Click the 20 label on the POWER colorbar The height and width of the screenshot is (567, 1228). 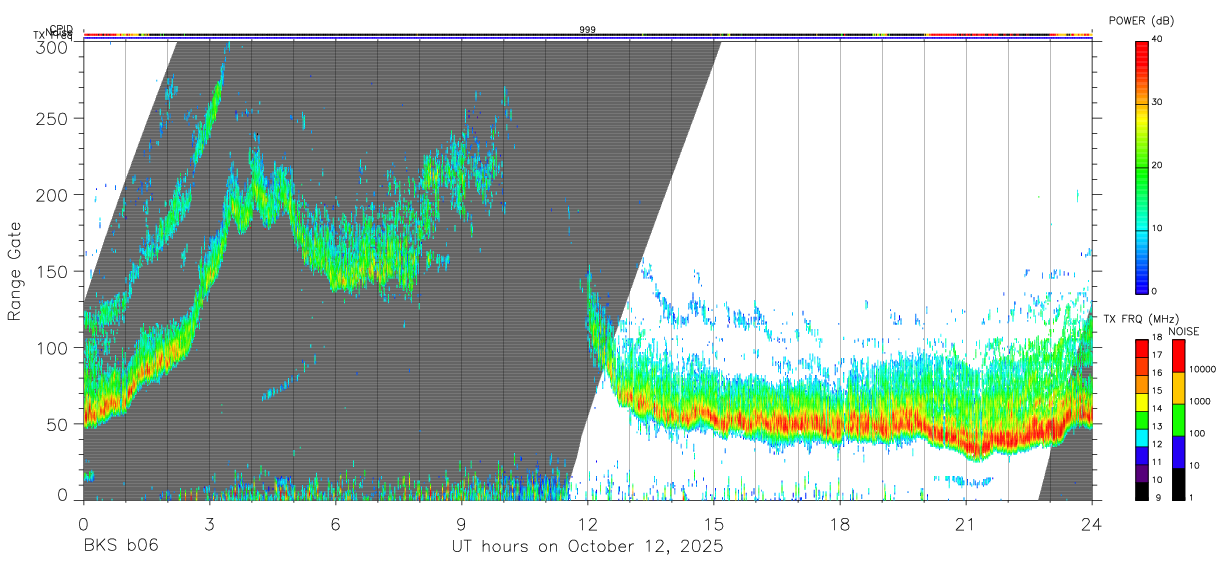point(1157,165)
